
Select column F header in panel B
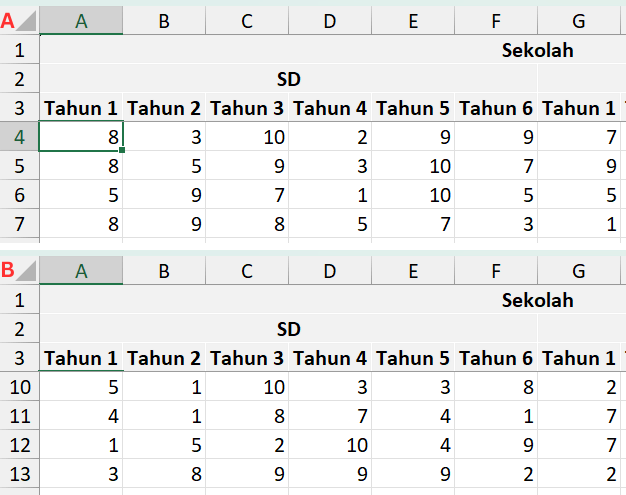pyautogui.click(x=496, y=271)
